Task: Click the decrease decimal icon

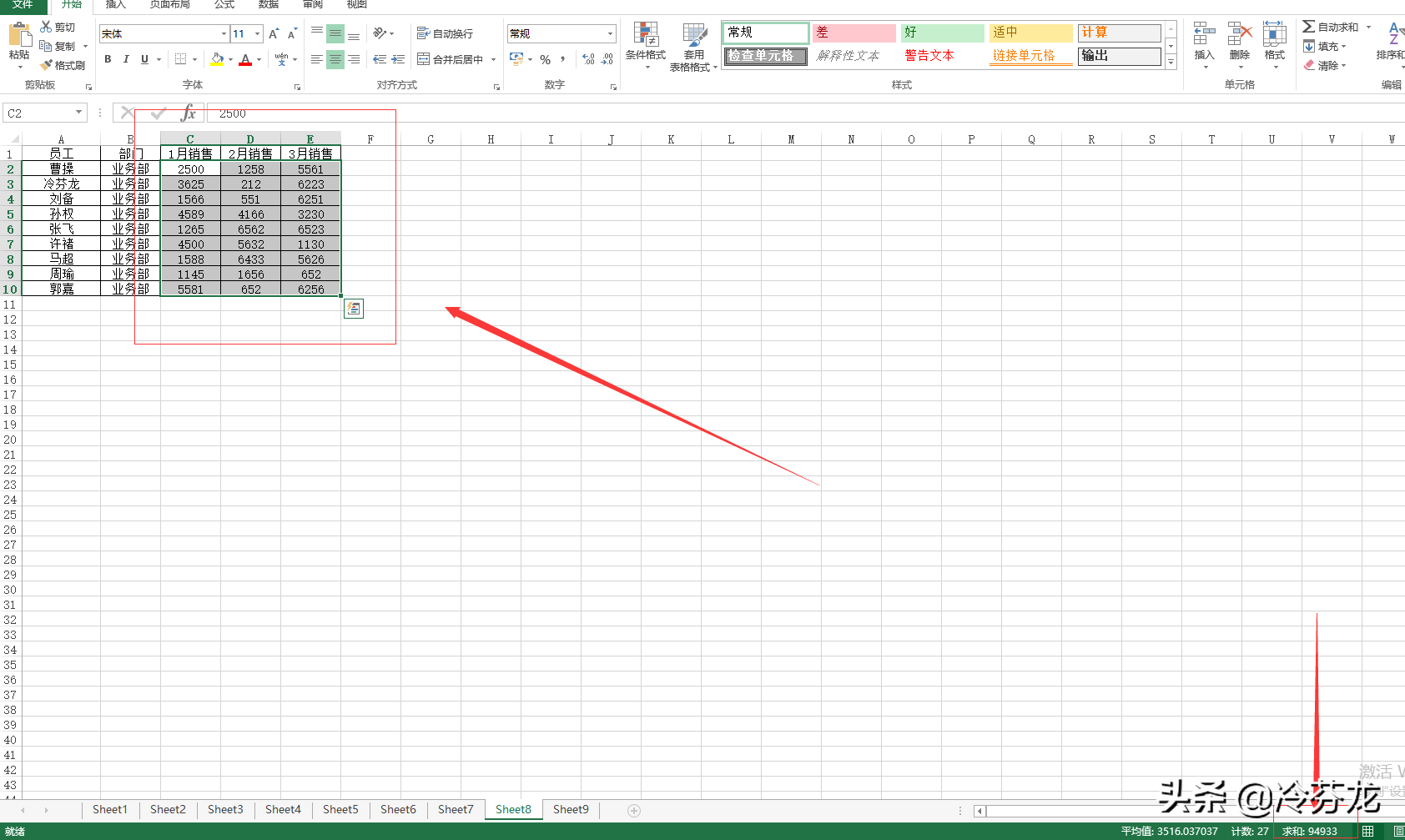Action: [607, 59]
